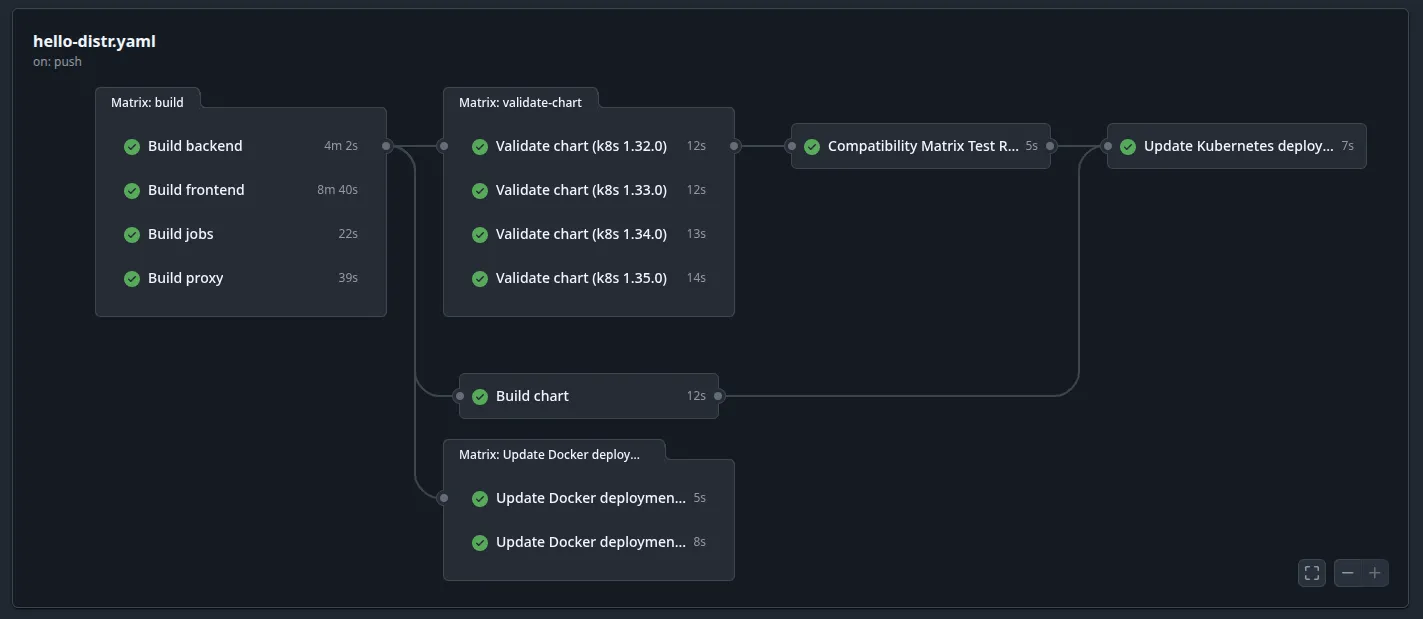The width and height of the screenshot is (1423, 619).
Task: Click the check icon on Validate chart (k8s 1.35.0)
Action: pyautogui.click(x=479, y=278)
